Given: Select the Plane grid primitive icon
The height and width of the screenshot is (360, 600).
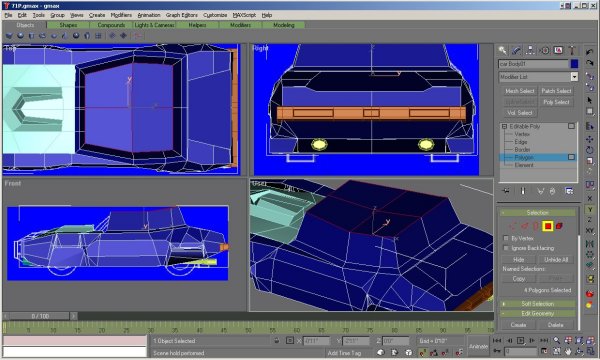Looking at the screenshot, I should click(x=98, y=36).
